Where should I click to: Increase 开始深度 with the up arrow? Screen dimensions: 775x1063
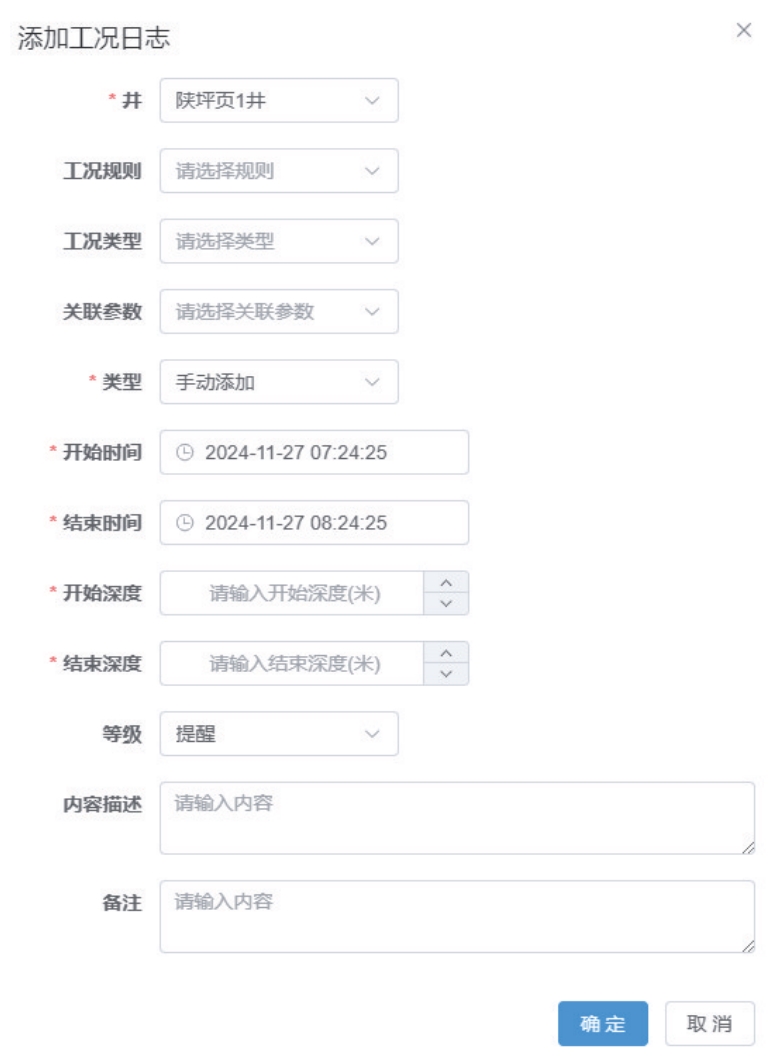tap(446, 582)
